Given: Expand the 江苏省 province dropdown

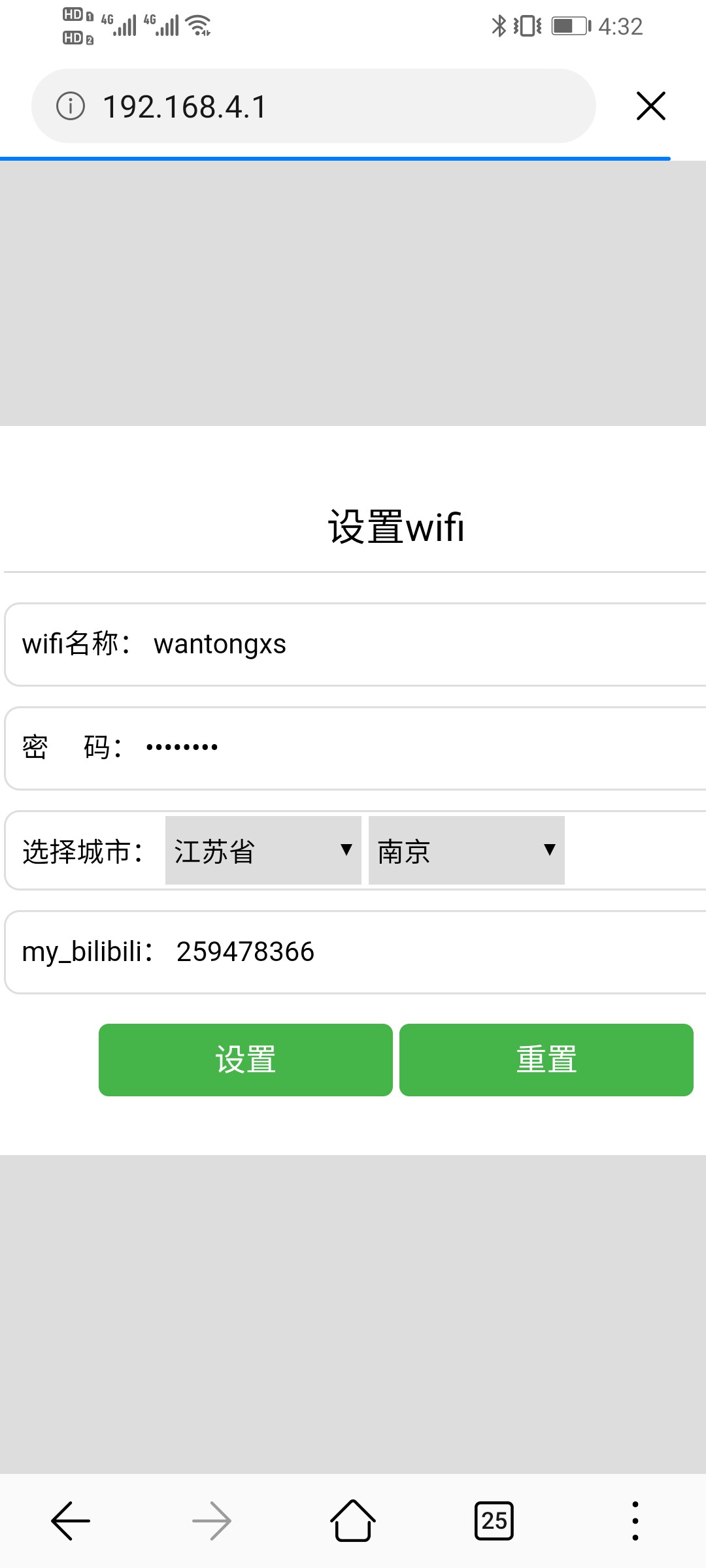Looking at the screenshot, I should point(263,851).
